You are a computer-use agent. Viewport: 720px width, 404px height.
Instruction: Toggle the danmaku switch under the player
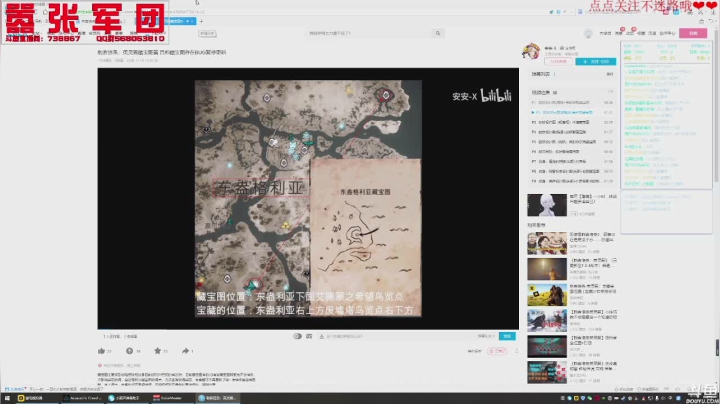(x=298, y=336)
